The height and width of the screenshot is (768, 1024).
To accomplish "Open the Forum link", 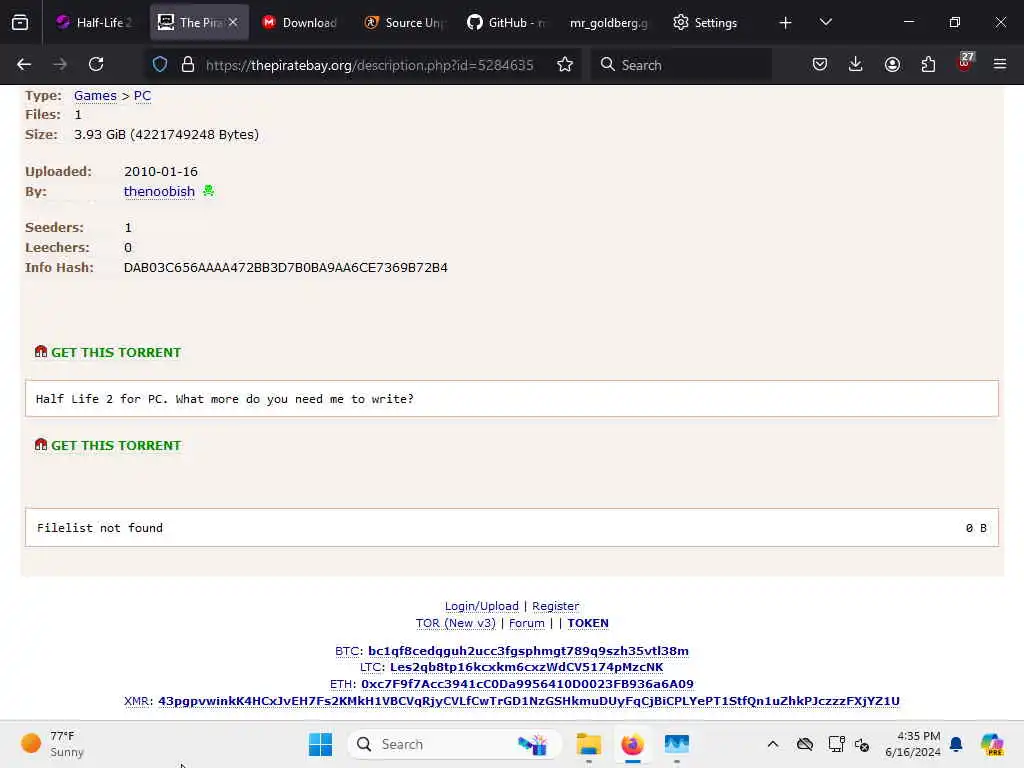I will (x=527, y=623).
